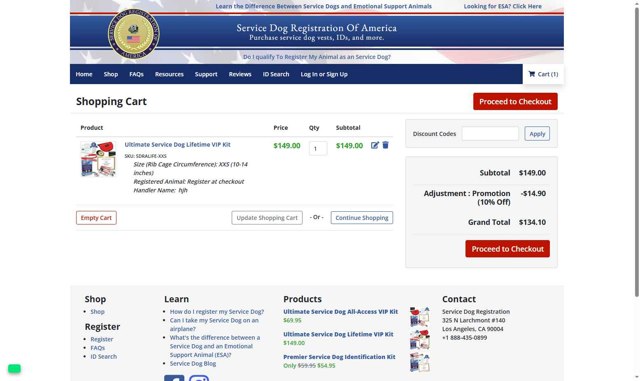Open Premier Service Dog Identification Kit footer link
This screenshot has height=381, width=640.
click(x=339, y=357)
